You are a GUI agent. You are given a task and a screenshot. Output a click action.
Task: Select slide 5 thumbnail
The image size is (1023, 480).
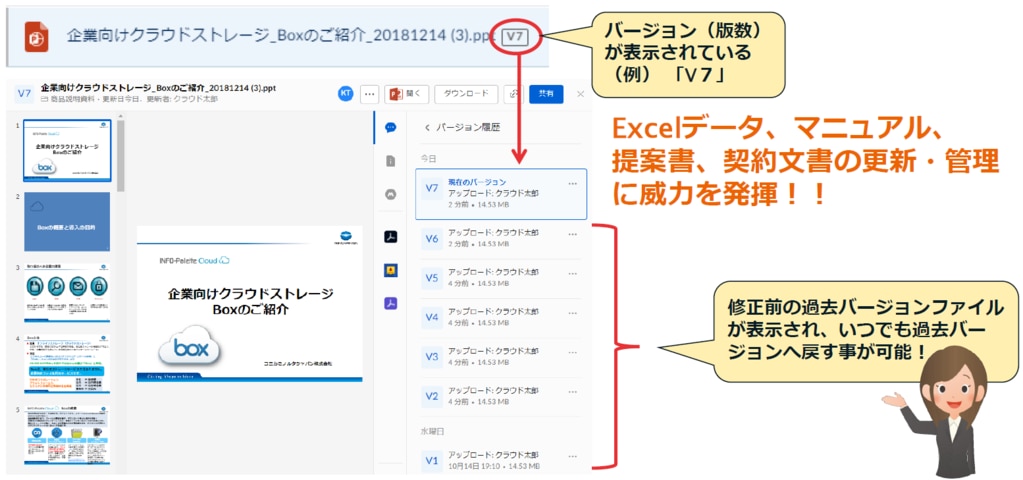(x=67, y=435)
